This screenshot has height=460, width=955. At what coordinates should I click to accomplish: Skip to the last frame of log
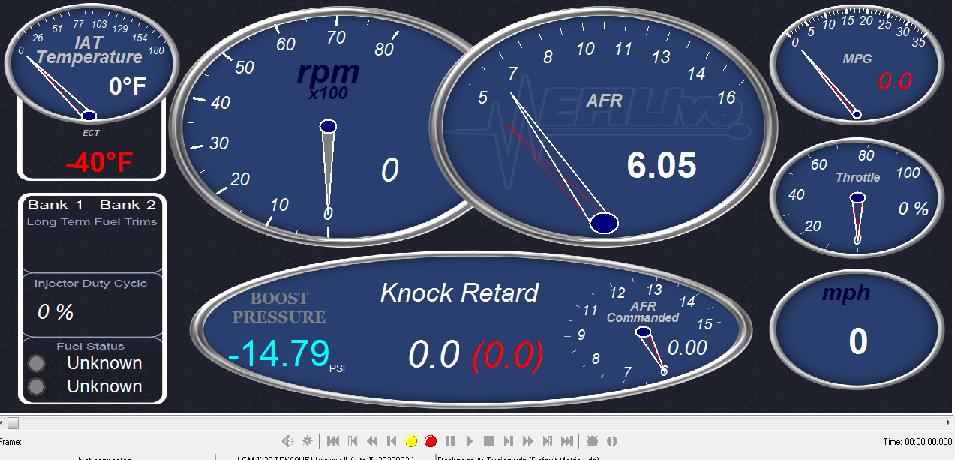[567, 441]
